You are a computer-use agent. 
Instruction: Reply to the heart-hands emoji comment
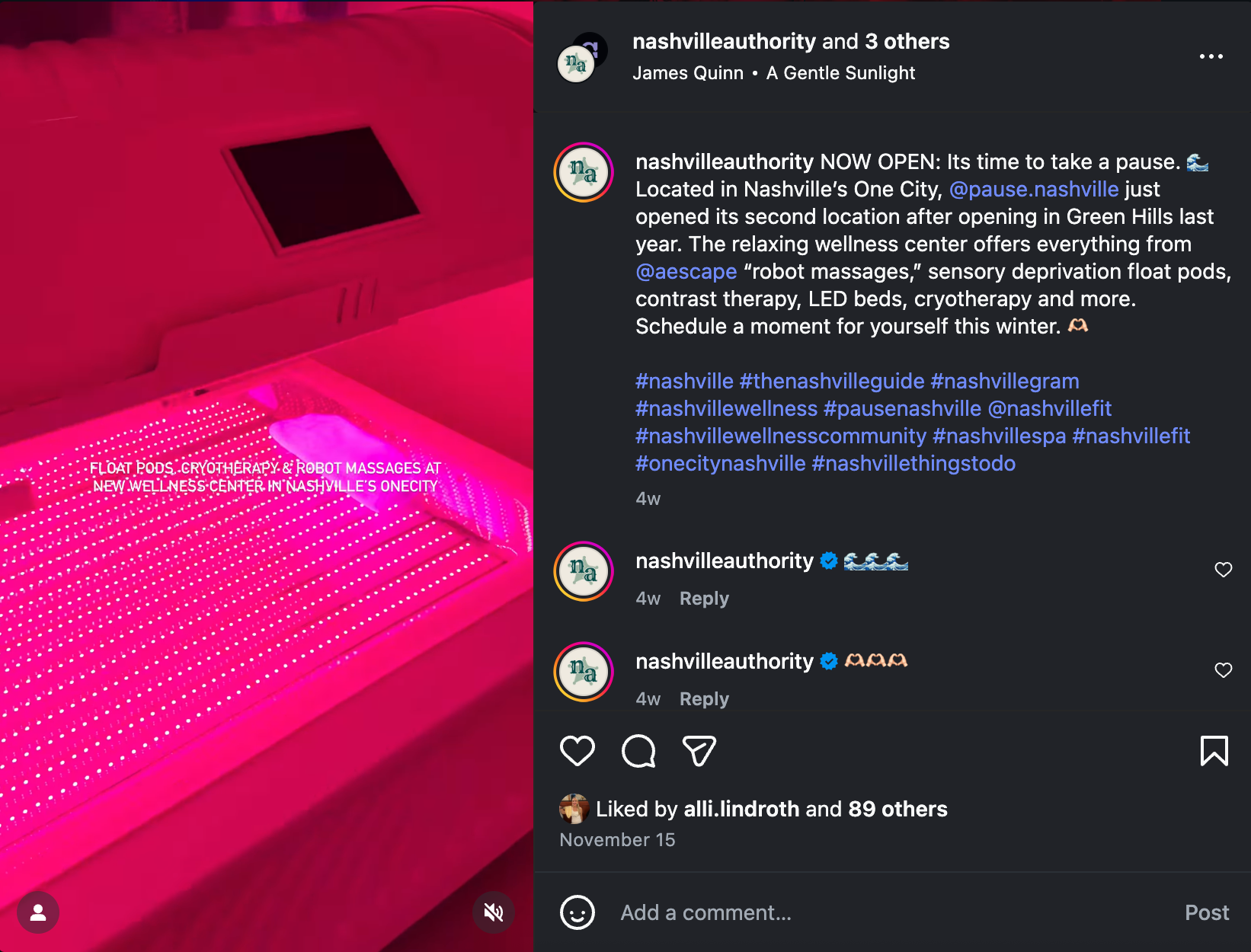click(x=704, y=699)
